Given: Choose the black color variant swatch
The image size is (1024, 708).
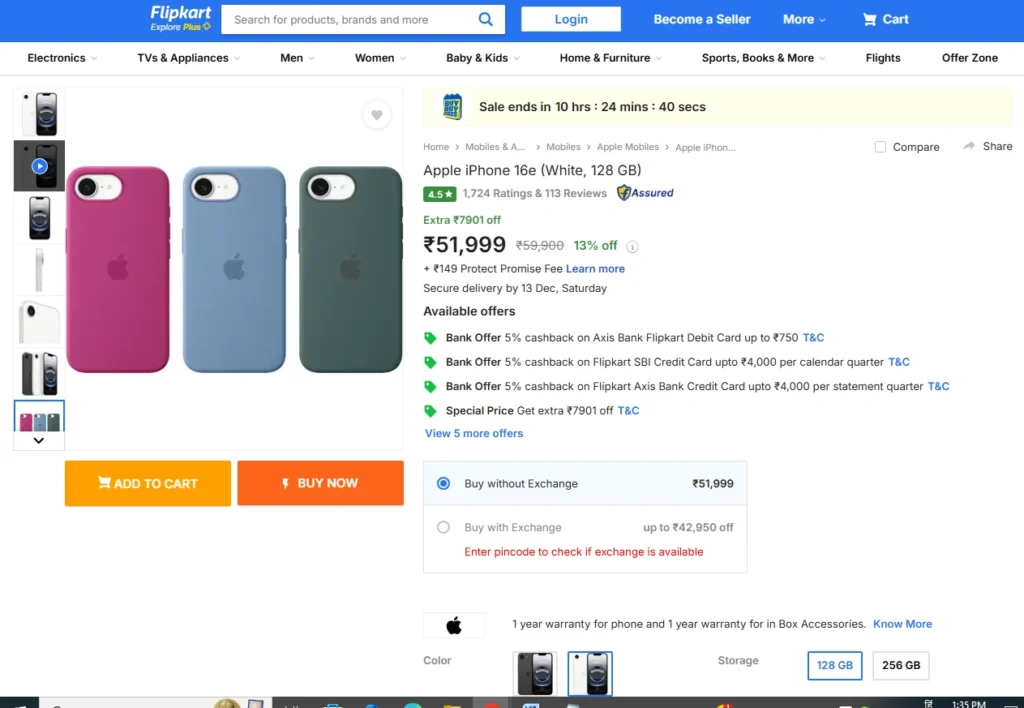Looking at the screenshot, I should coord(535,673).
